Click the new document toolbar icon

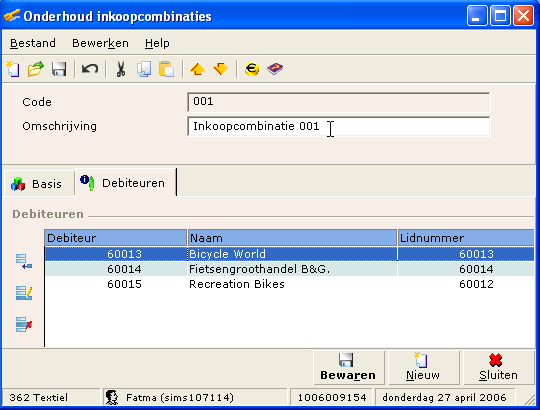(x=13, y=69)
